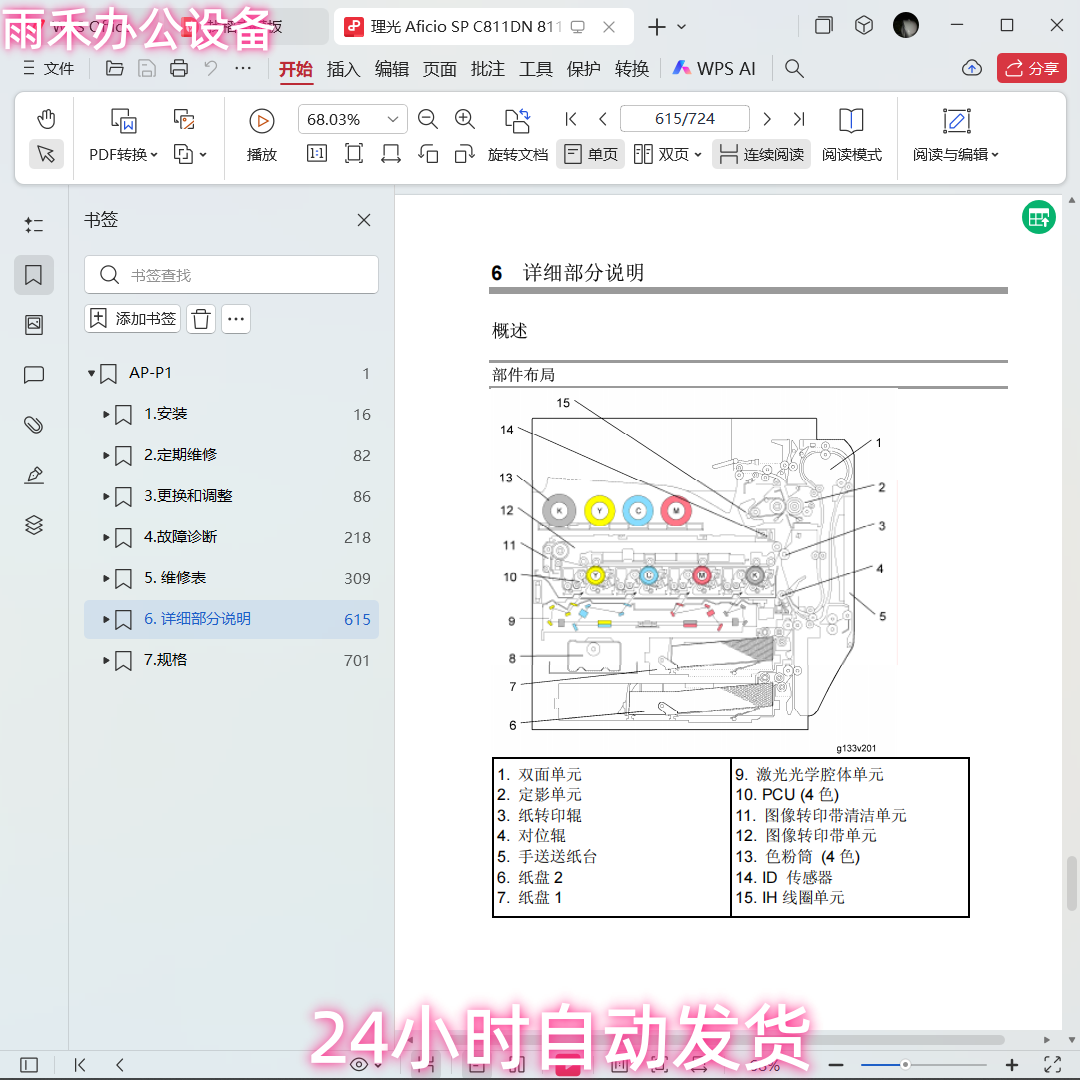
Task: Open the 编辑 ribbon tab
Action: click(392, 69)
